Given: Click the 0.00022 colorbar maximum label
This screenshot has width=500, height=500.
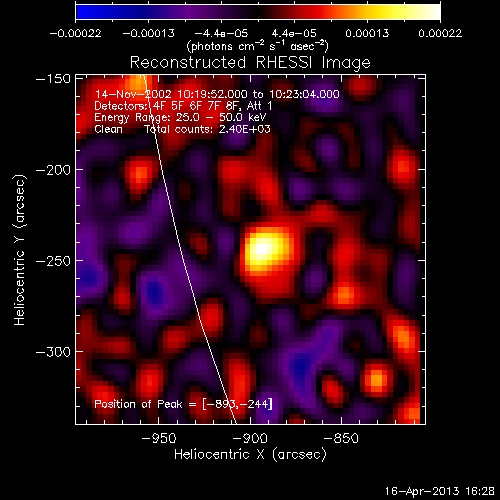Looking at the screenshot, I should point(440,33).
